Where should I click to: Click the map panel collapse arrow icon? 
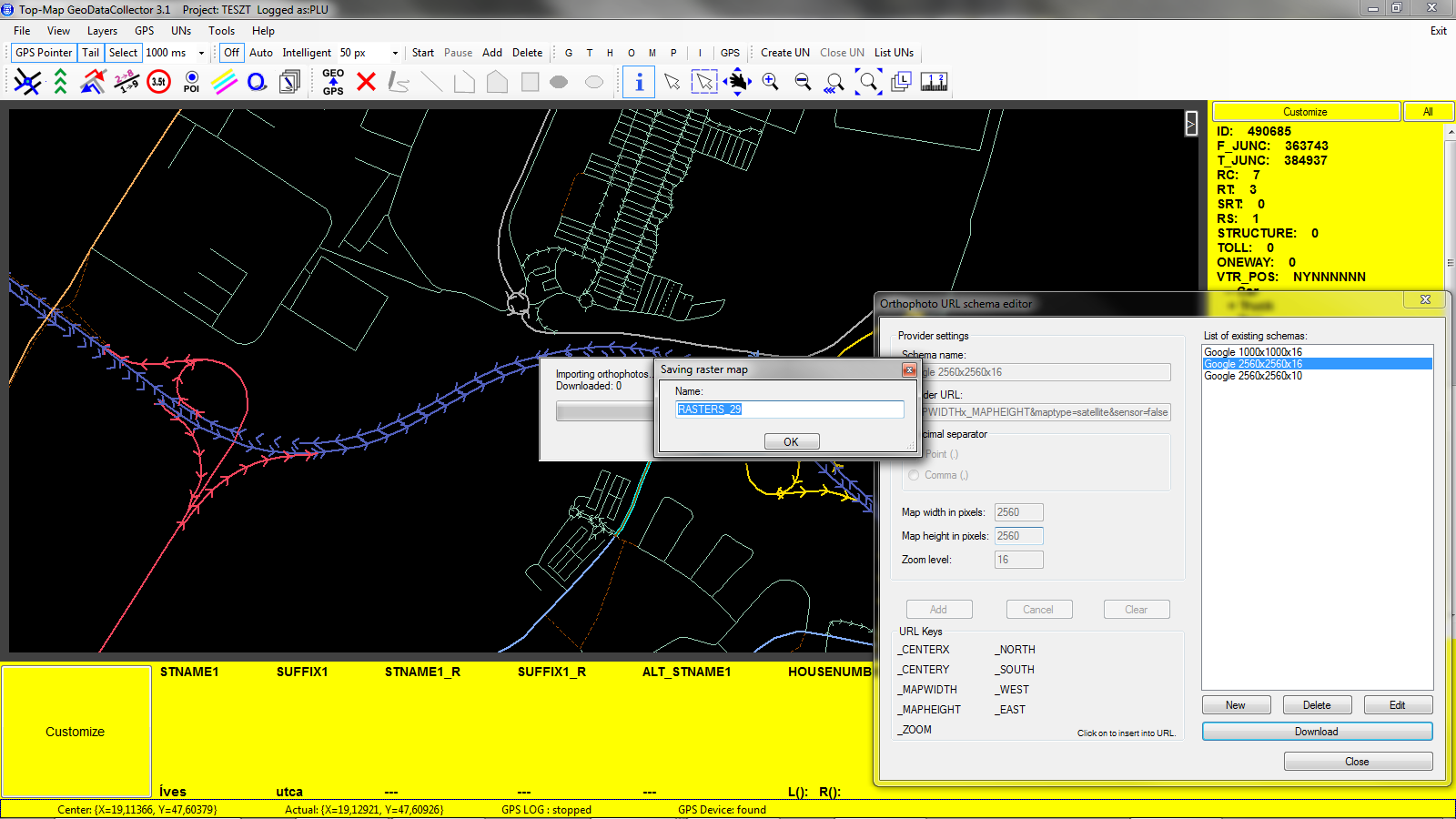[x=1191, y=123]
